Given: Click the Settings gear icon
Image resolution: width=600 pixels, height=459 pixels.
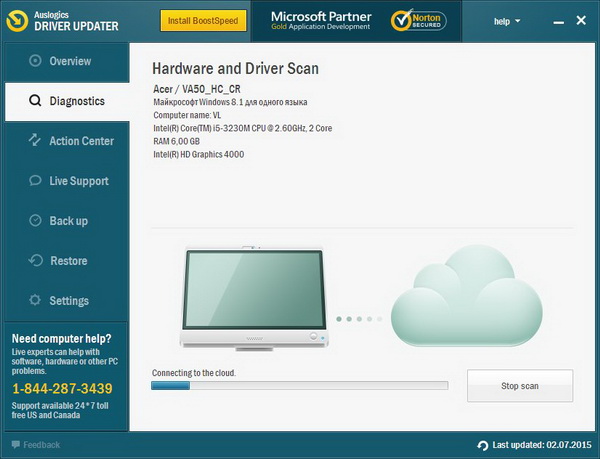Looking at the screenshot, I should coord(35,301).
